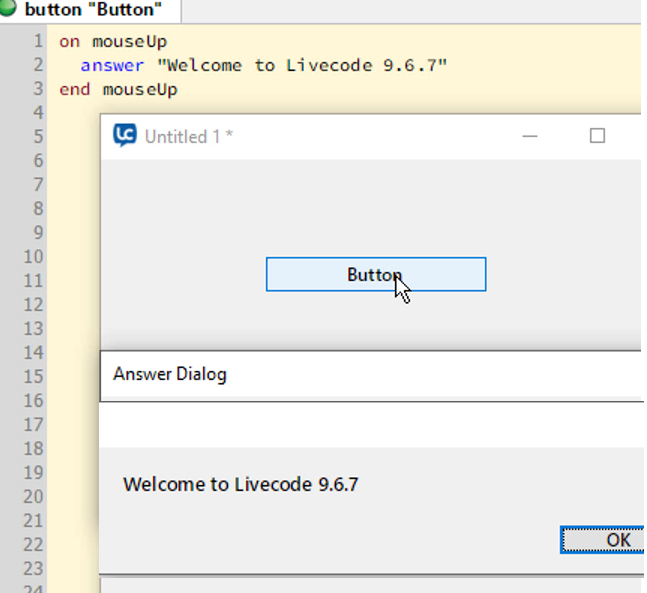This screenshot has width=647, height=593.
Task: Click line number 3 in the gutter
Action: 38,89
